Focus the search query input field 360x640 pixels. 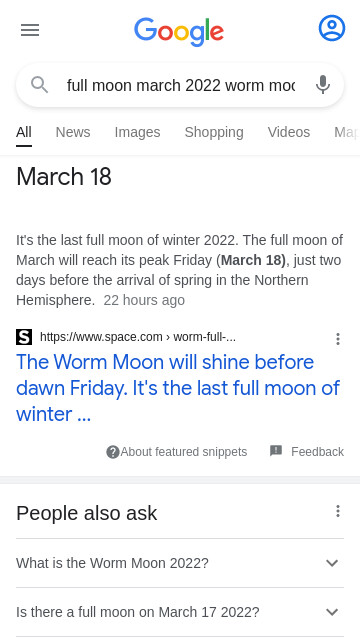click(181, 85)
